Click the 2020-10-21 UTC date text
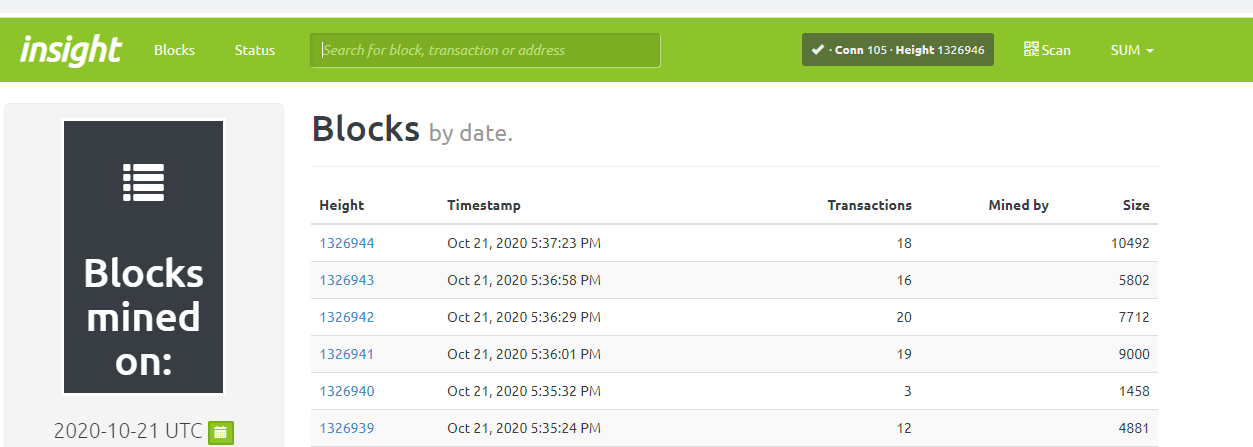Viewport: 1253px width, 447px height. tap(128, 431)
